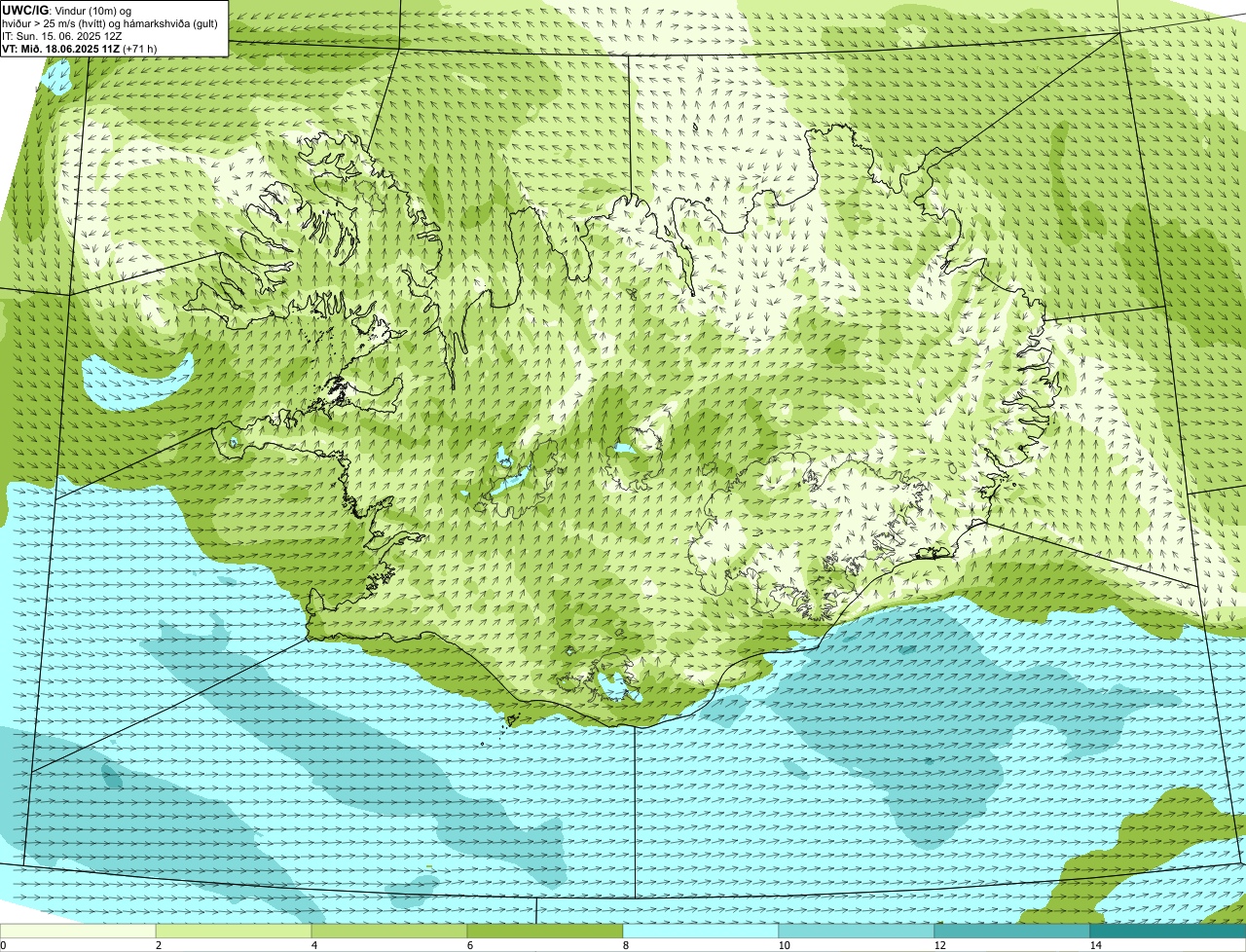
Task: Select the medium green 4–6 legend segment
Action: (389, 931)
